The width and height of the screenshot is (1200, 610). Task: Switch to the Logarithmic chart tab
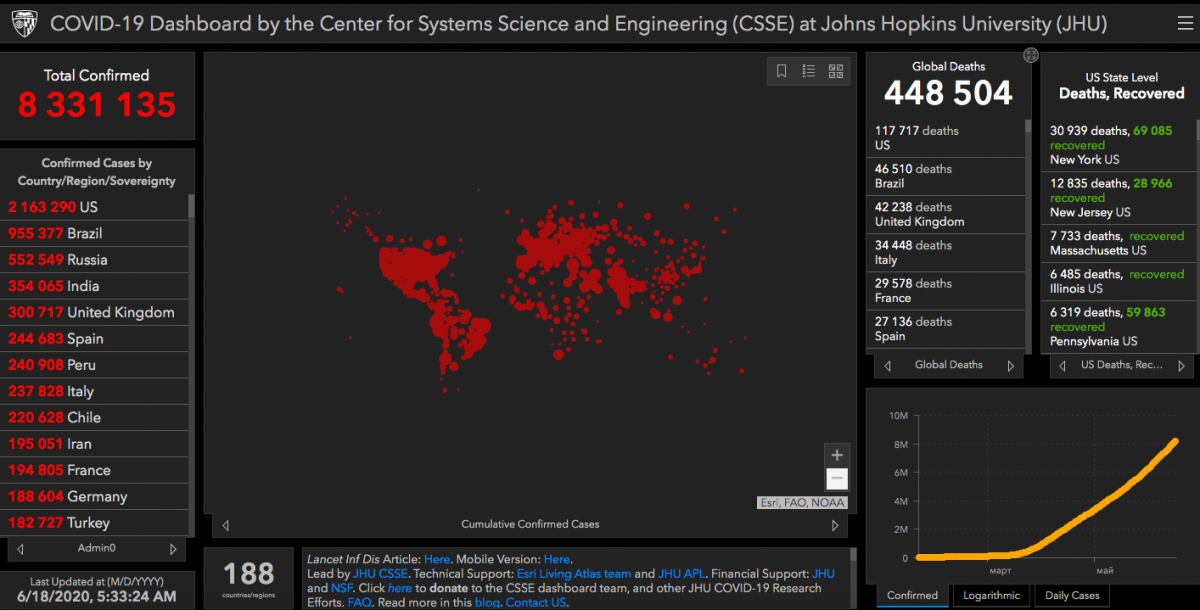[x=990, y=595]
